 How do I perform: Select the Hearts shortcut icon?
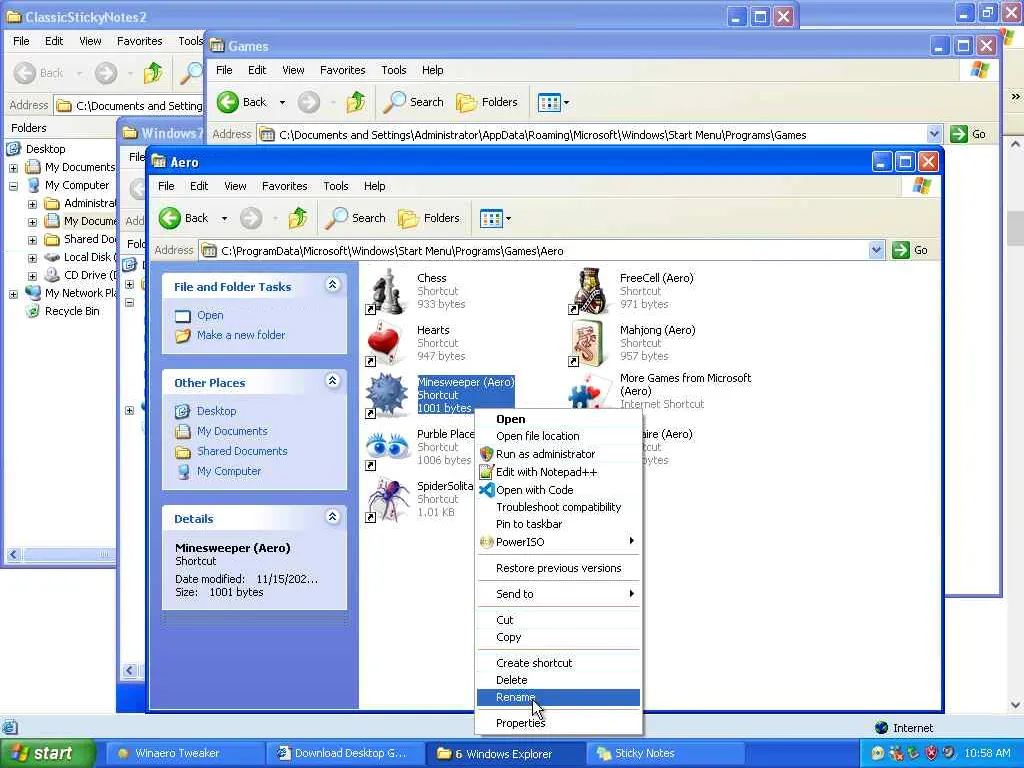(x=386, y=344)
